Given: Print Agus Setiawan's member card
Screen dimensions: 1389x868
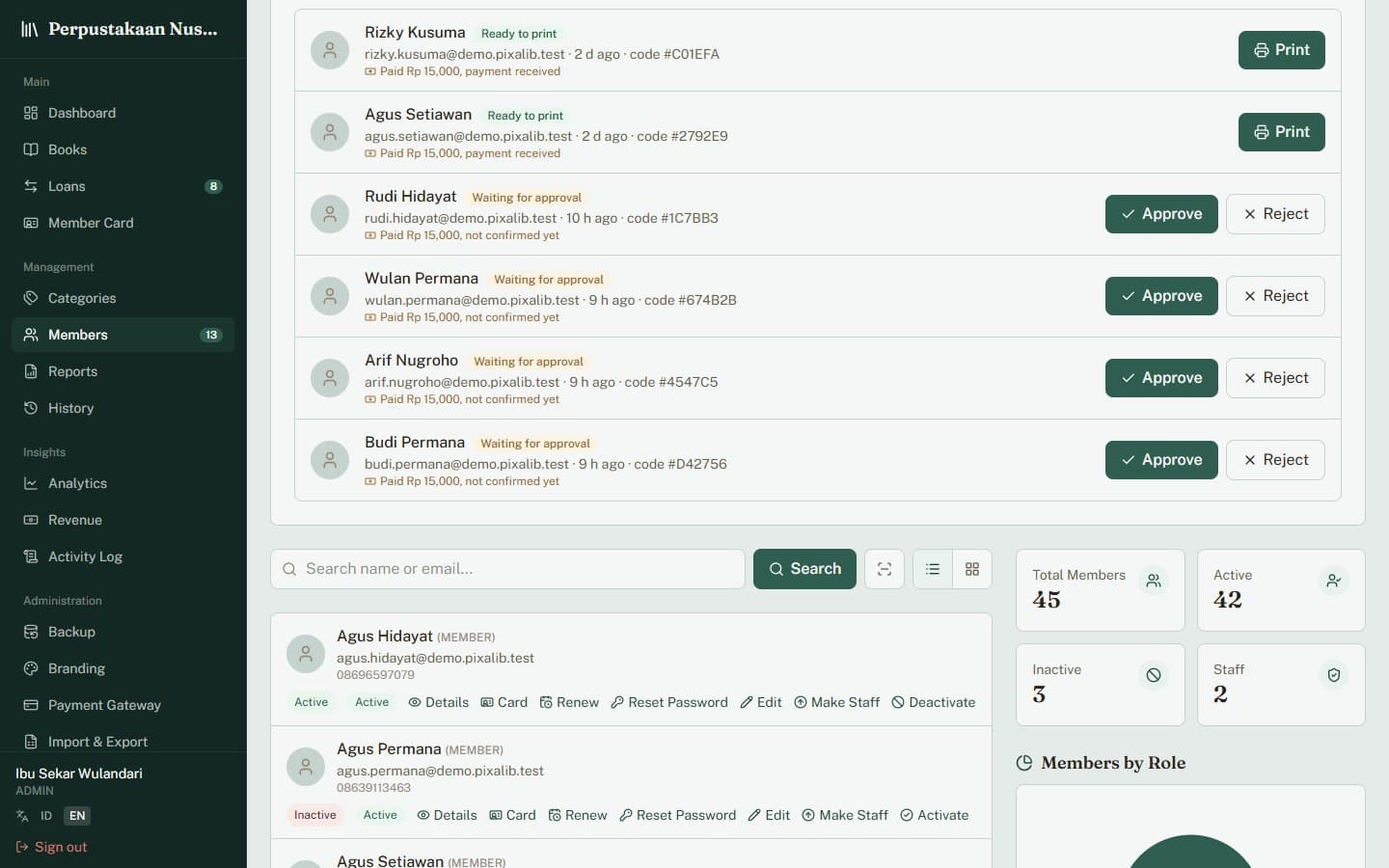Looking at the screenshot, I should click(1281, 132).
